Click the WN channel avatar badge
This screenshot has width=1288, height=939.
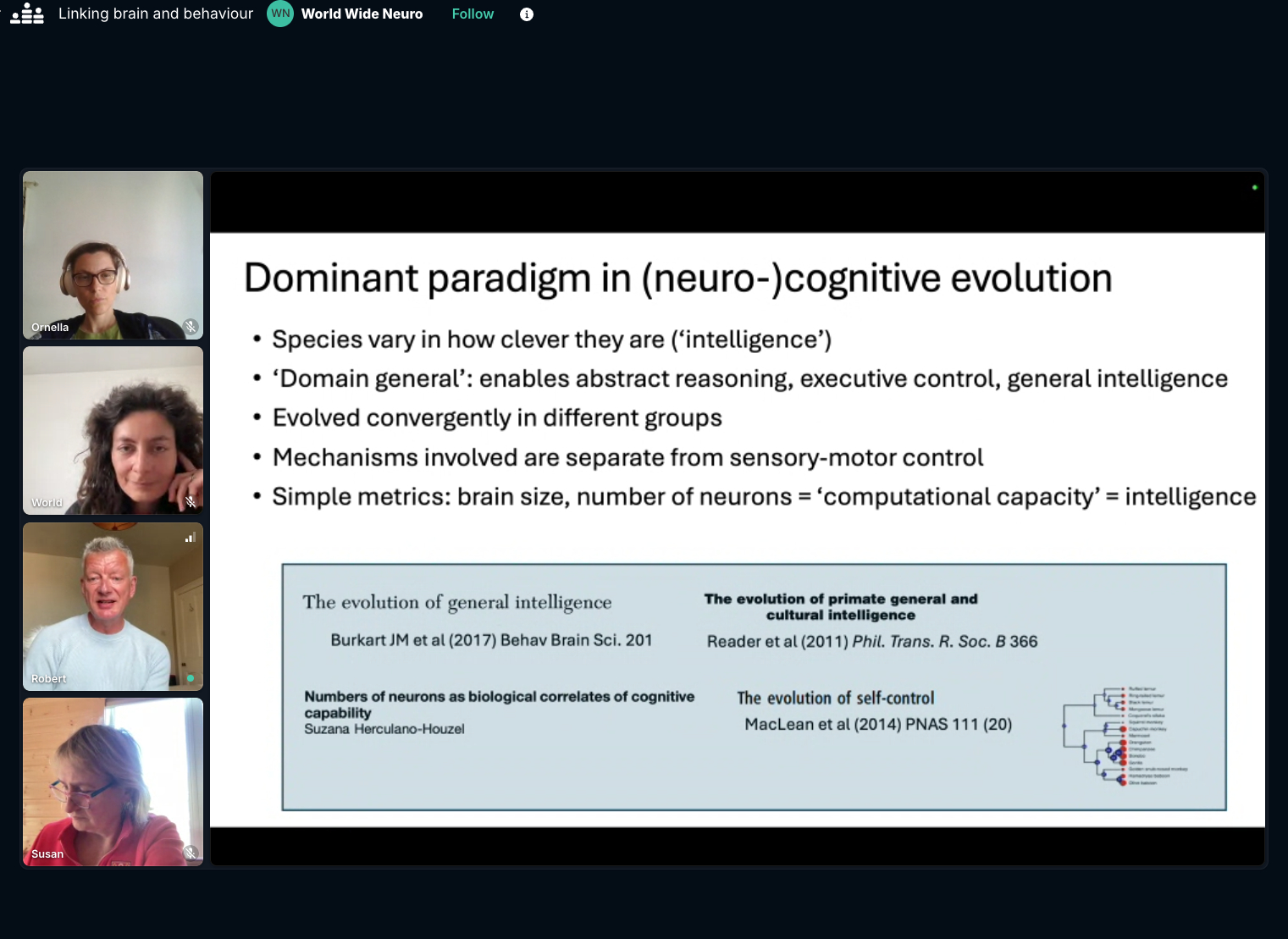coord(280,14)
